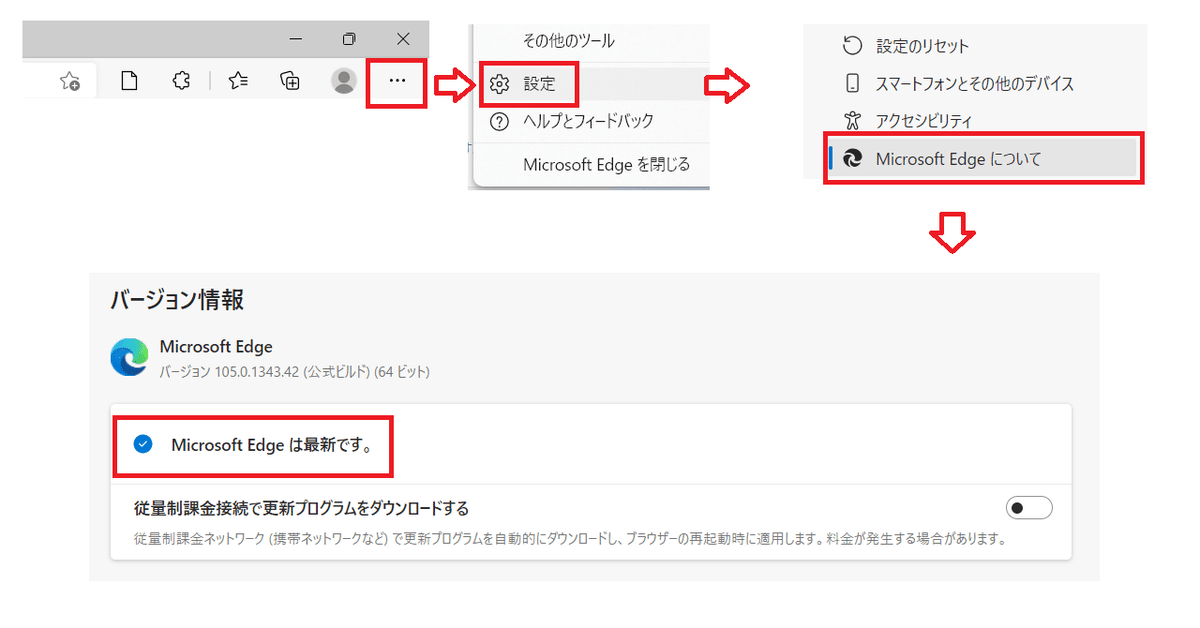
Task: Open the Extensions puzzle icon
Action: click(181, 82)
